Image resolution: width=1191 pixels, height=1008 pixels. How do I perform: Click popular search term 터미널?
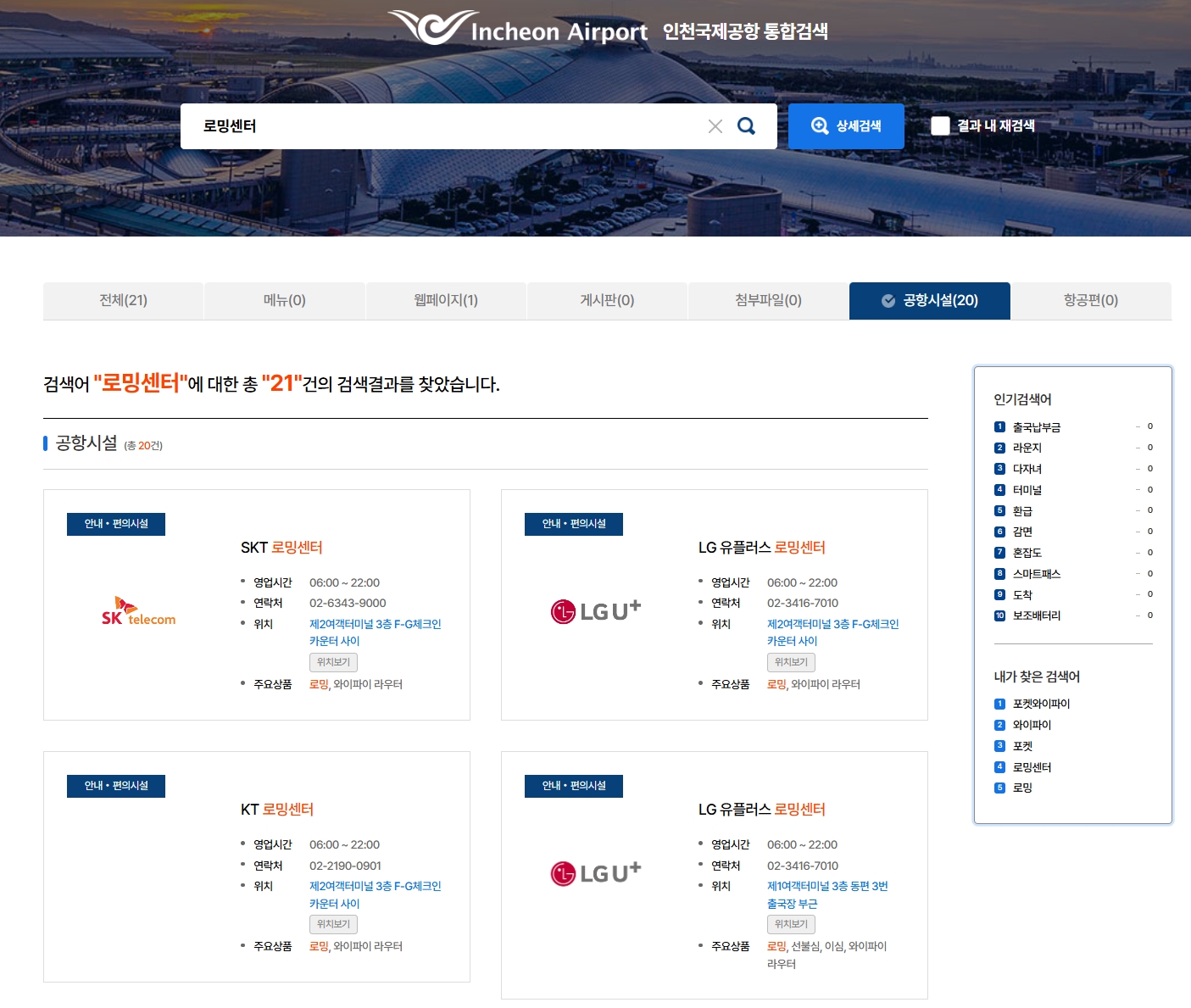click(1027, 490)
